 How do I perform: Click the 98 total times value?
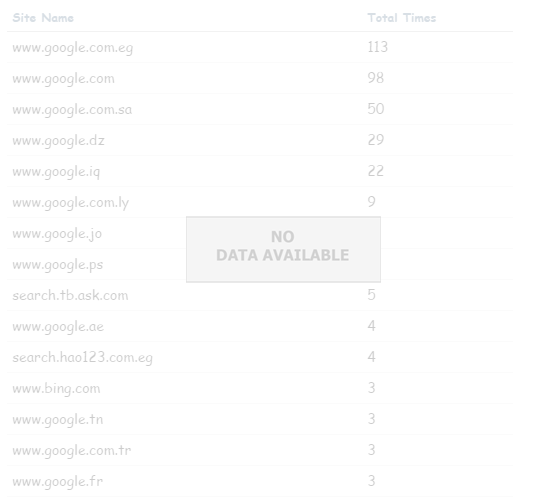click(x=376, y=78)
